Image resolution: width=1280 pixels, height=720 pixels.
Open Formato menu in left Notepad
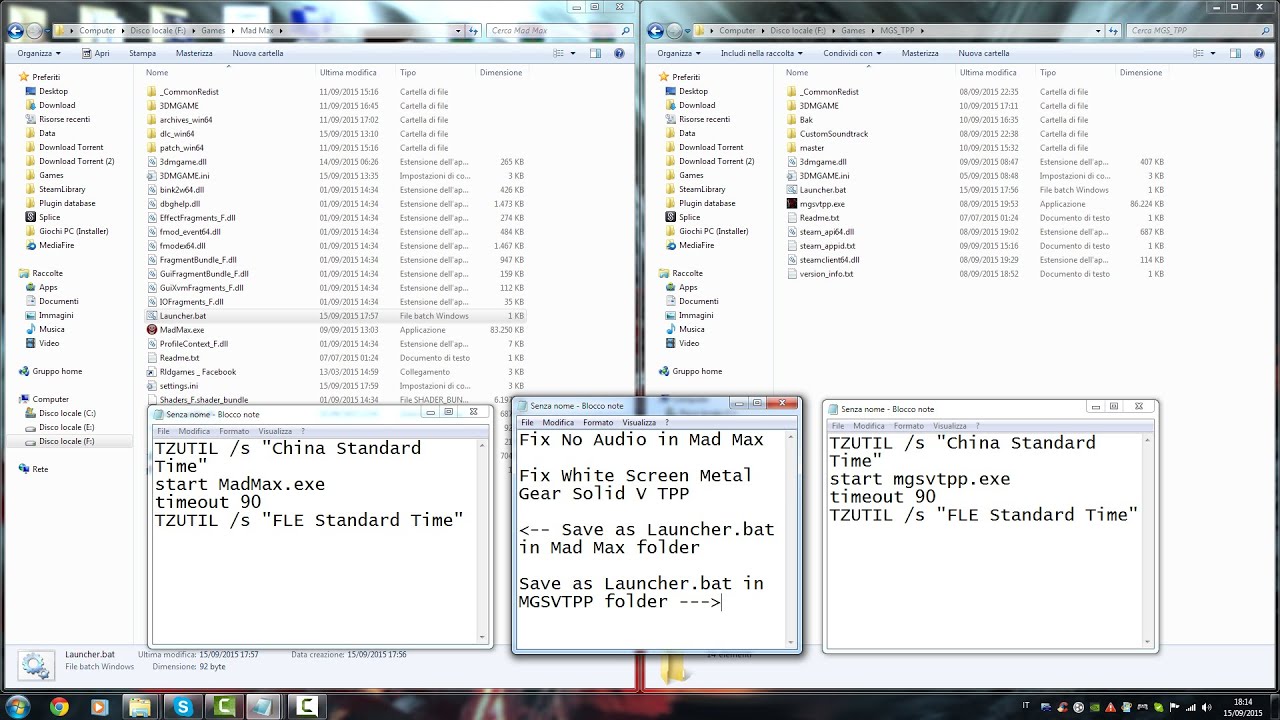pos(234,431)
